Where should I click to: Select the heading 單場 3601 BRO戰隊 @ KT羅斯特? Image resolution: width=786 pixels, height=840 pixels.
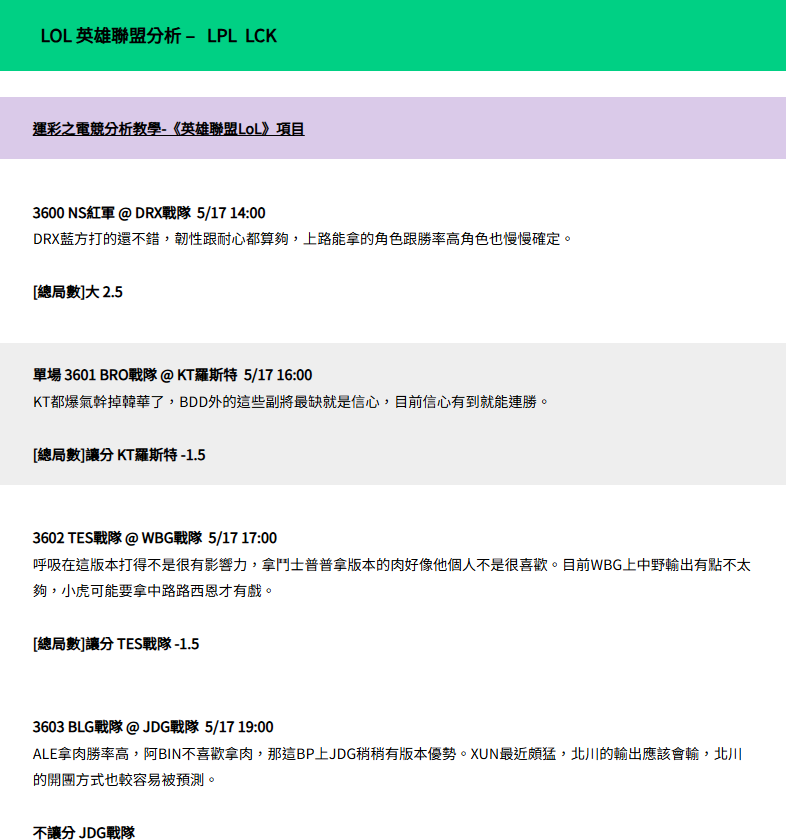[x=173, y=375]
